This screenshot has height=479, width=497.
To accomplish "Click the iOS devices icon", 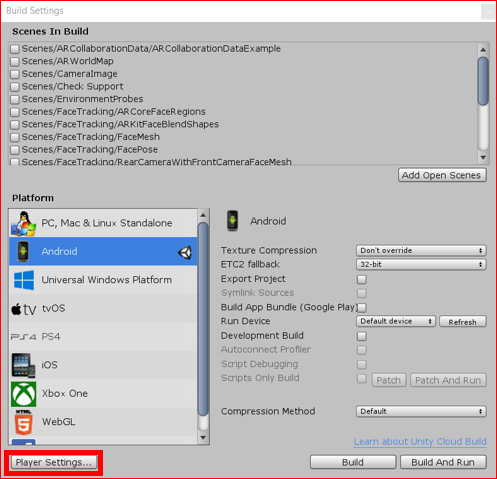I will 23,365.
